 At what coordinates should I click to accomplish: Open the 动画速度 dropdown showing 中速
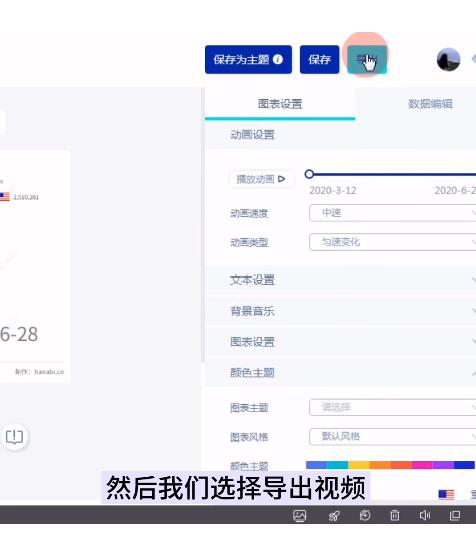click(x=392, y=213)
